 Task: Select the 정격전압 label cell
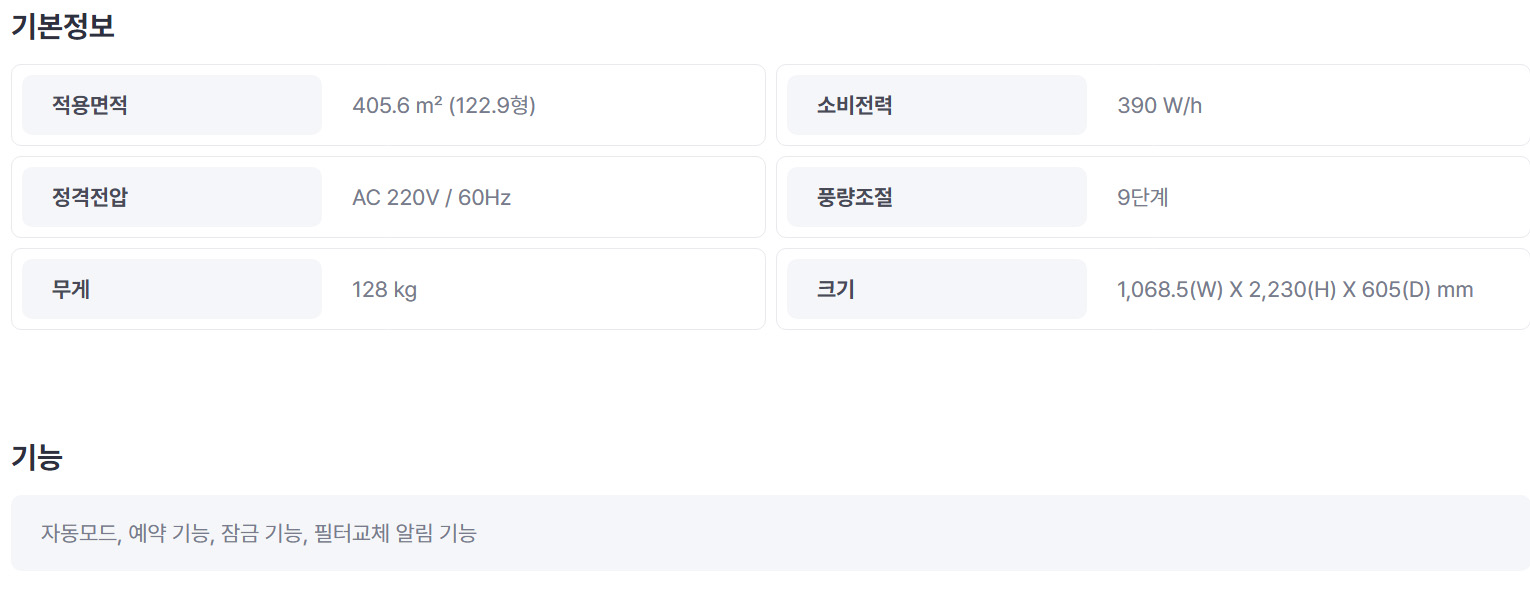[x=172, y=197]
